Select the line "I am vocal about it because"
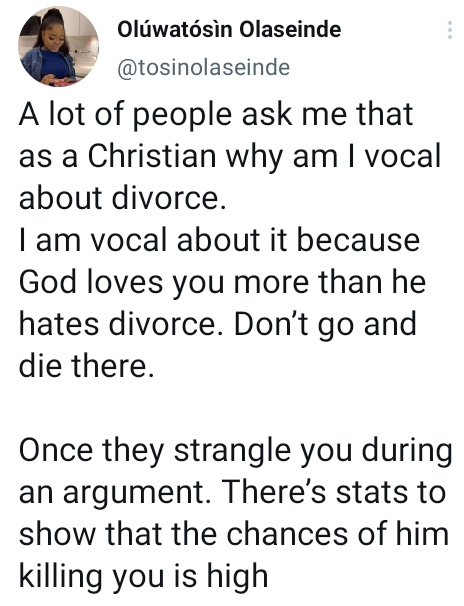 tap(219, 240)
